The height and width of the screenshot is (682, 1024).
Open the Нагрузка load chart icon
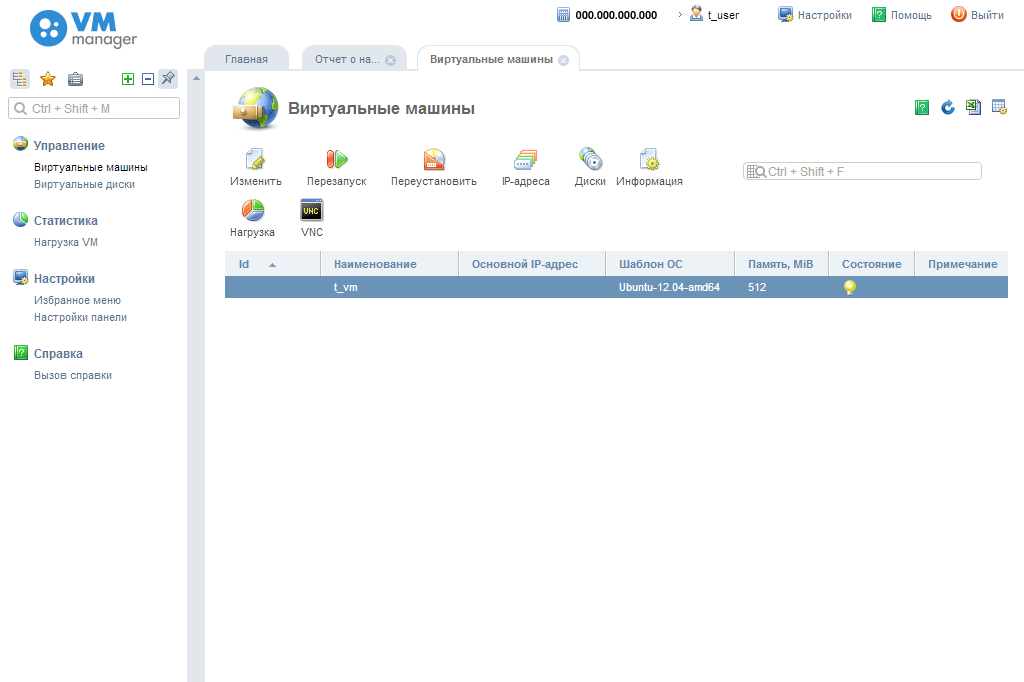tap(253, 210)
